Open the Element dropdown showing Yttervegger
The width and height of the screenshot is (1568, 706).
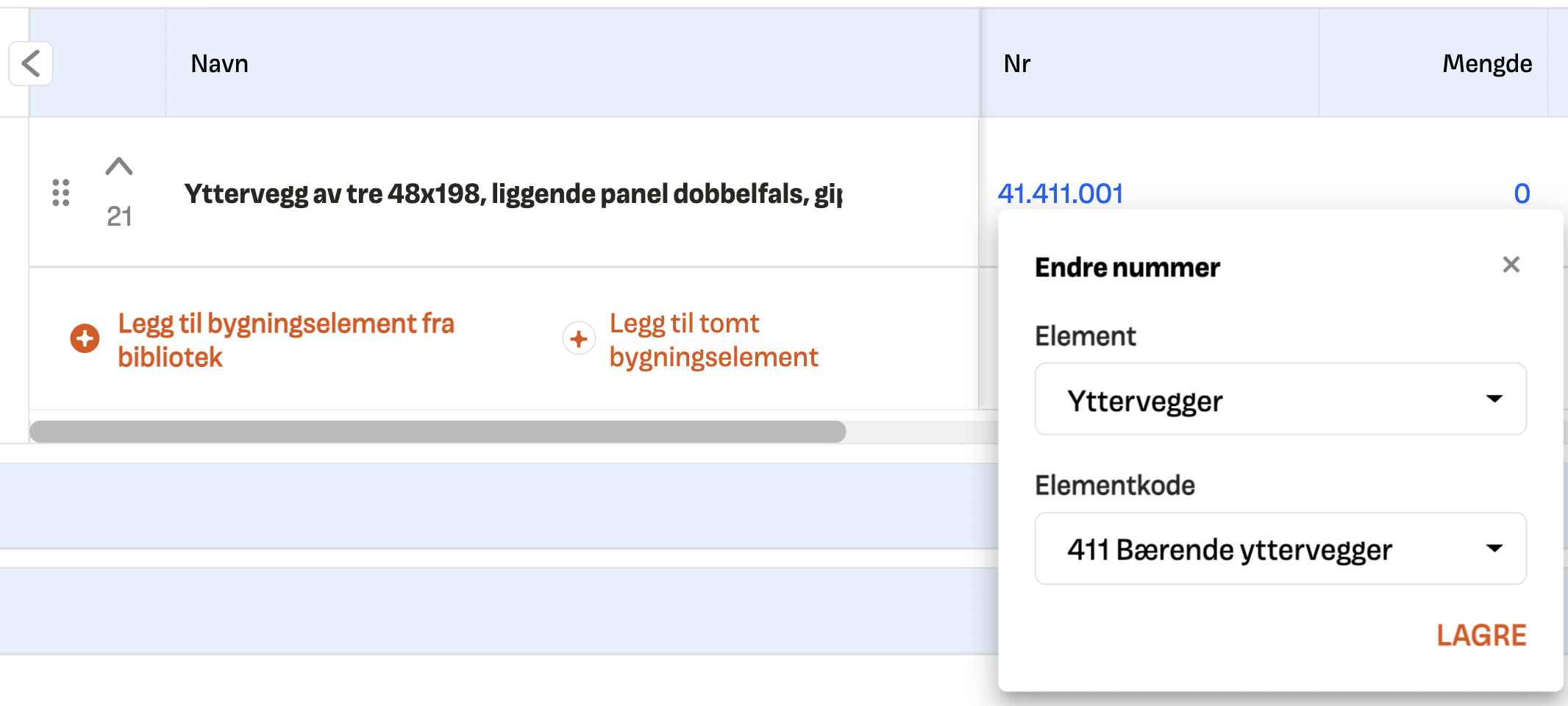coord(1280,399)
